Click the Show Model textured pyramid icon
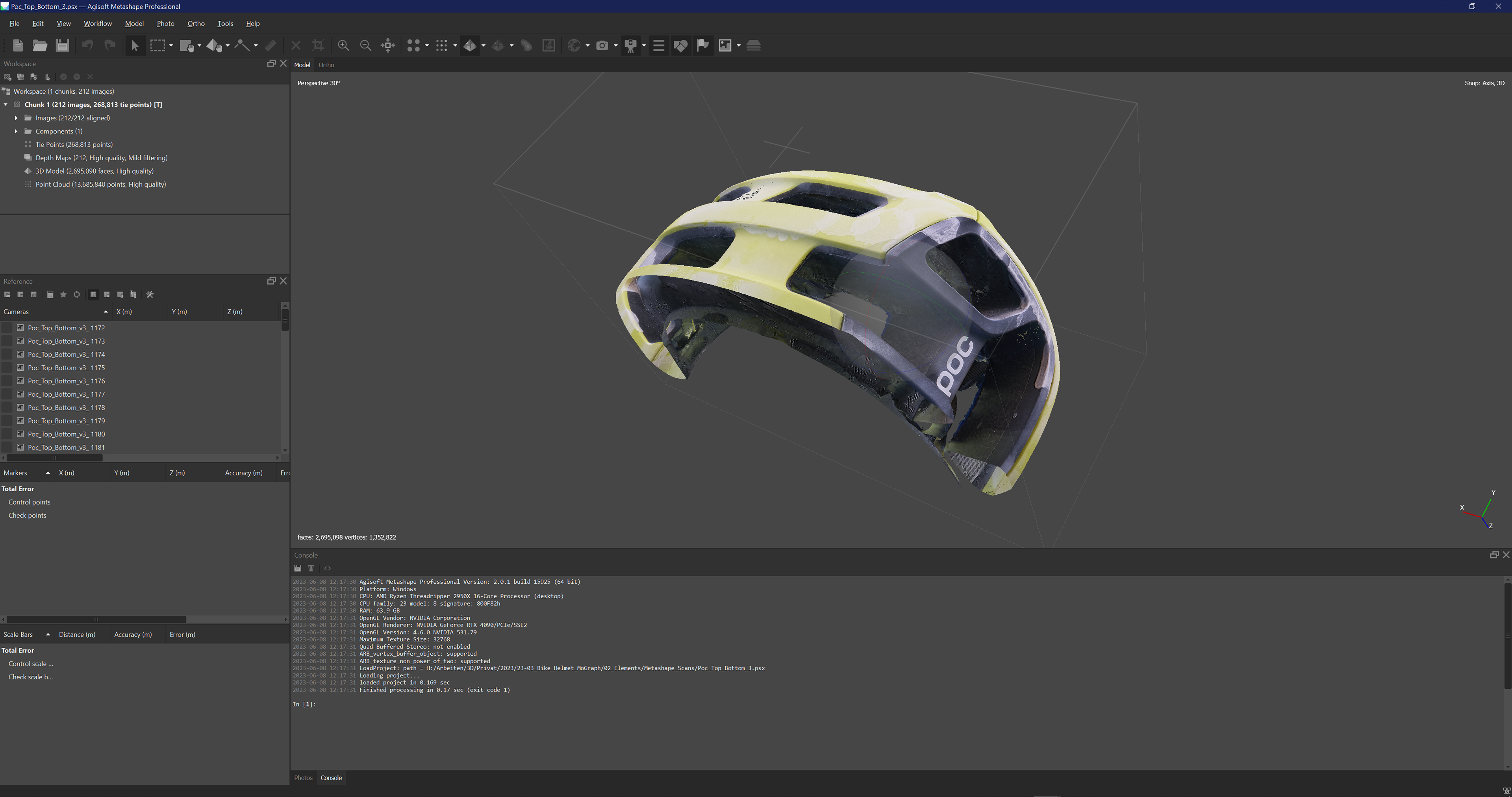This screenshot has height=797, width=1512. click(470, 45)
